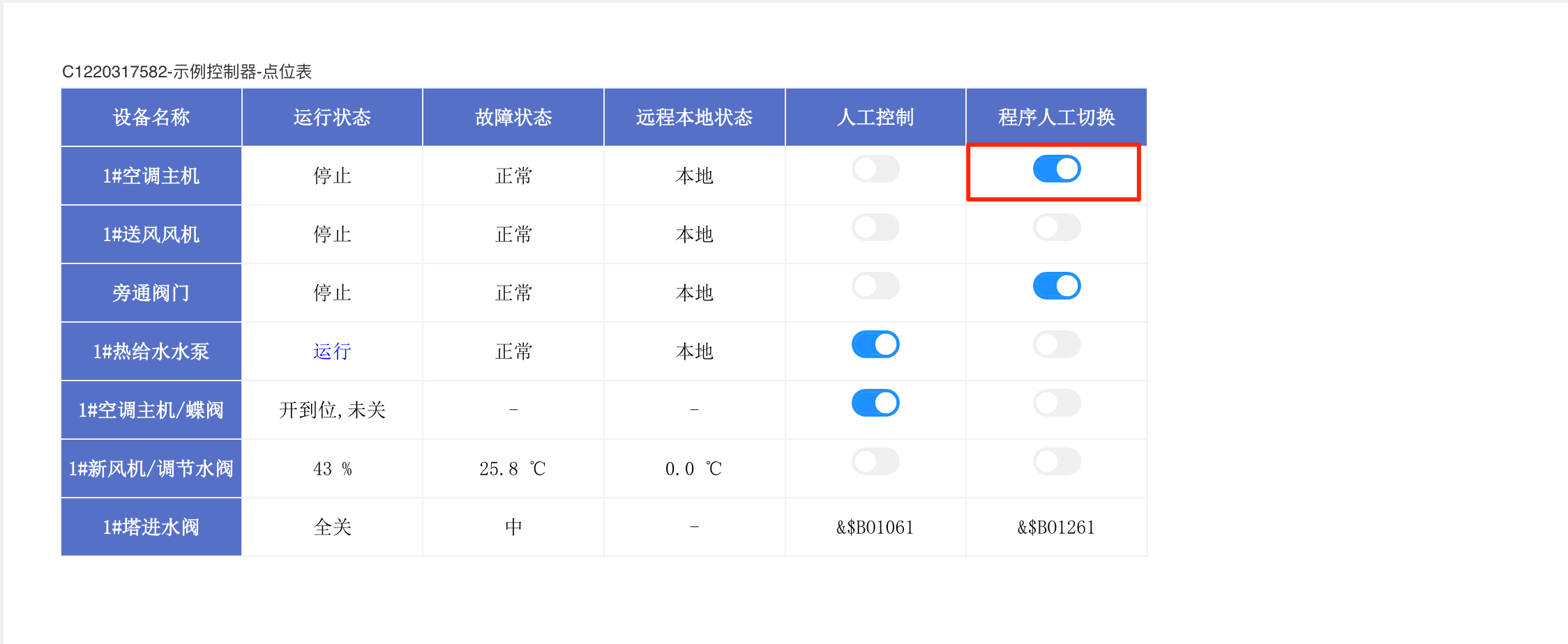Enable 人工控制 switch for 1#送风风机
Screen dimensions: 1568x644
(875, 227)
